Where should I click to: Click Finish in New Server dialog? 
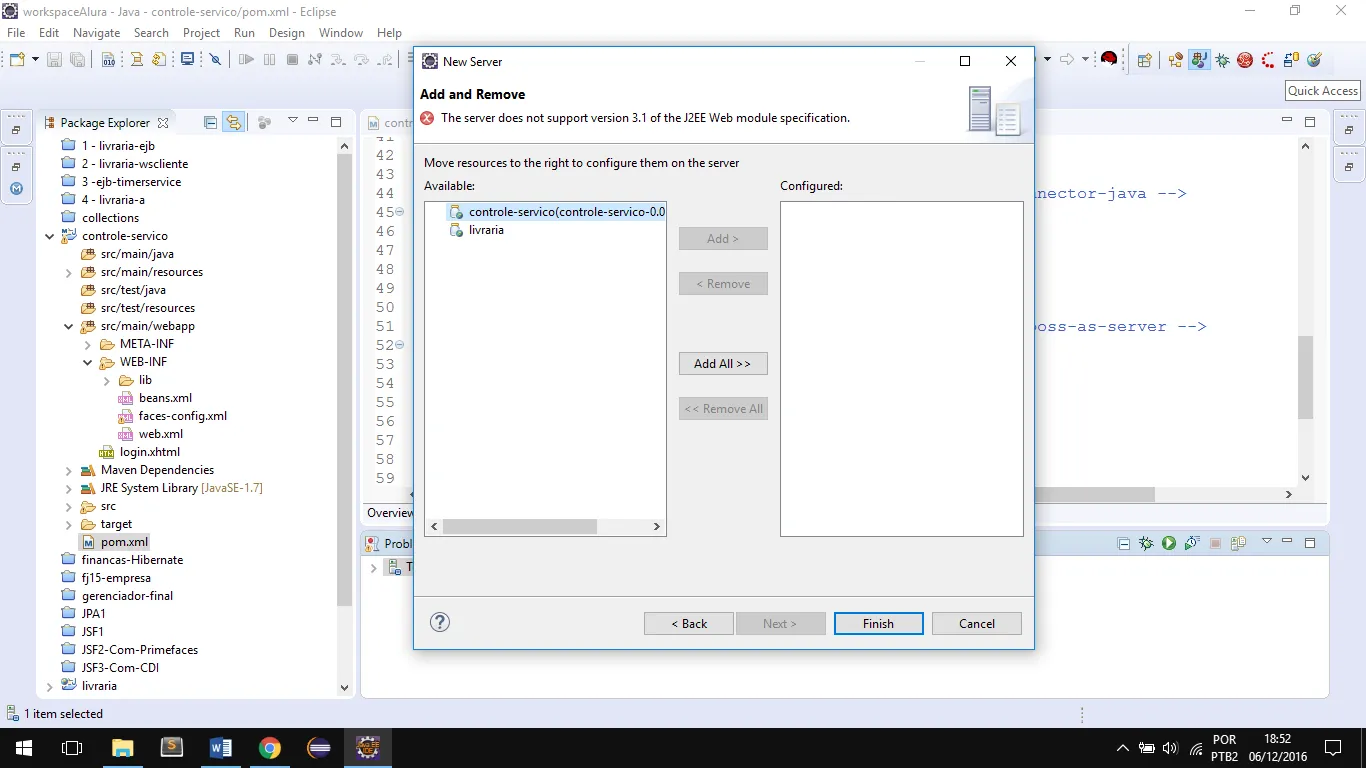[878, 623]
